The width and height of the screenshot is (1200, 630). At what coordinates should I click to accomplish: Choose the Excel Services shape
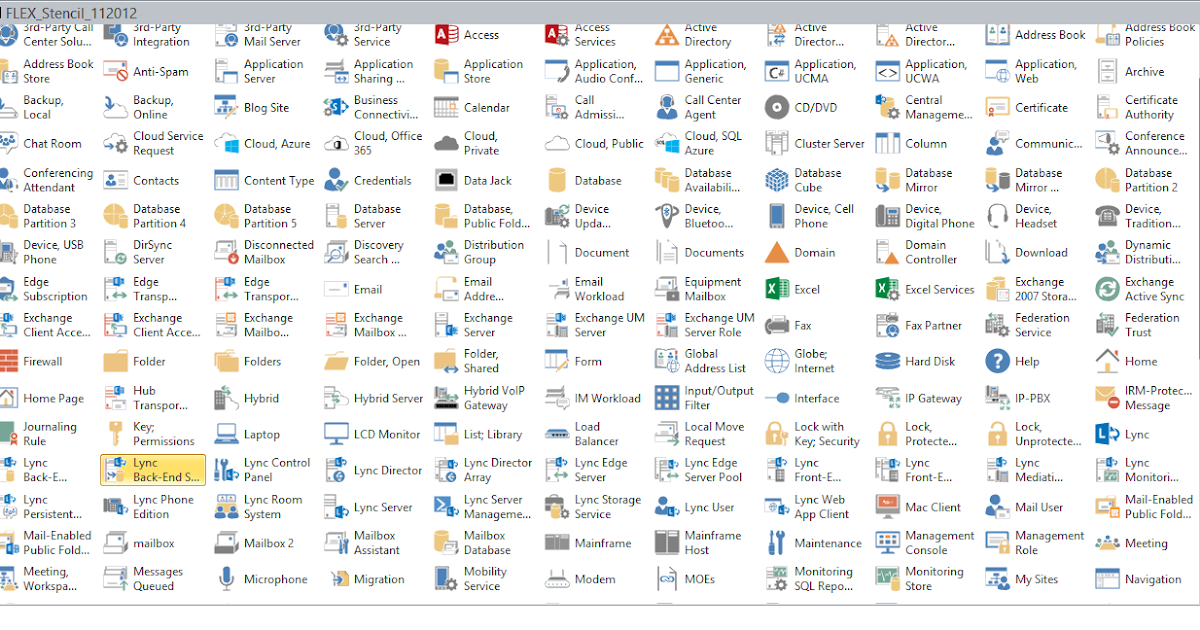925,289
